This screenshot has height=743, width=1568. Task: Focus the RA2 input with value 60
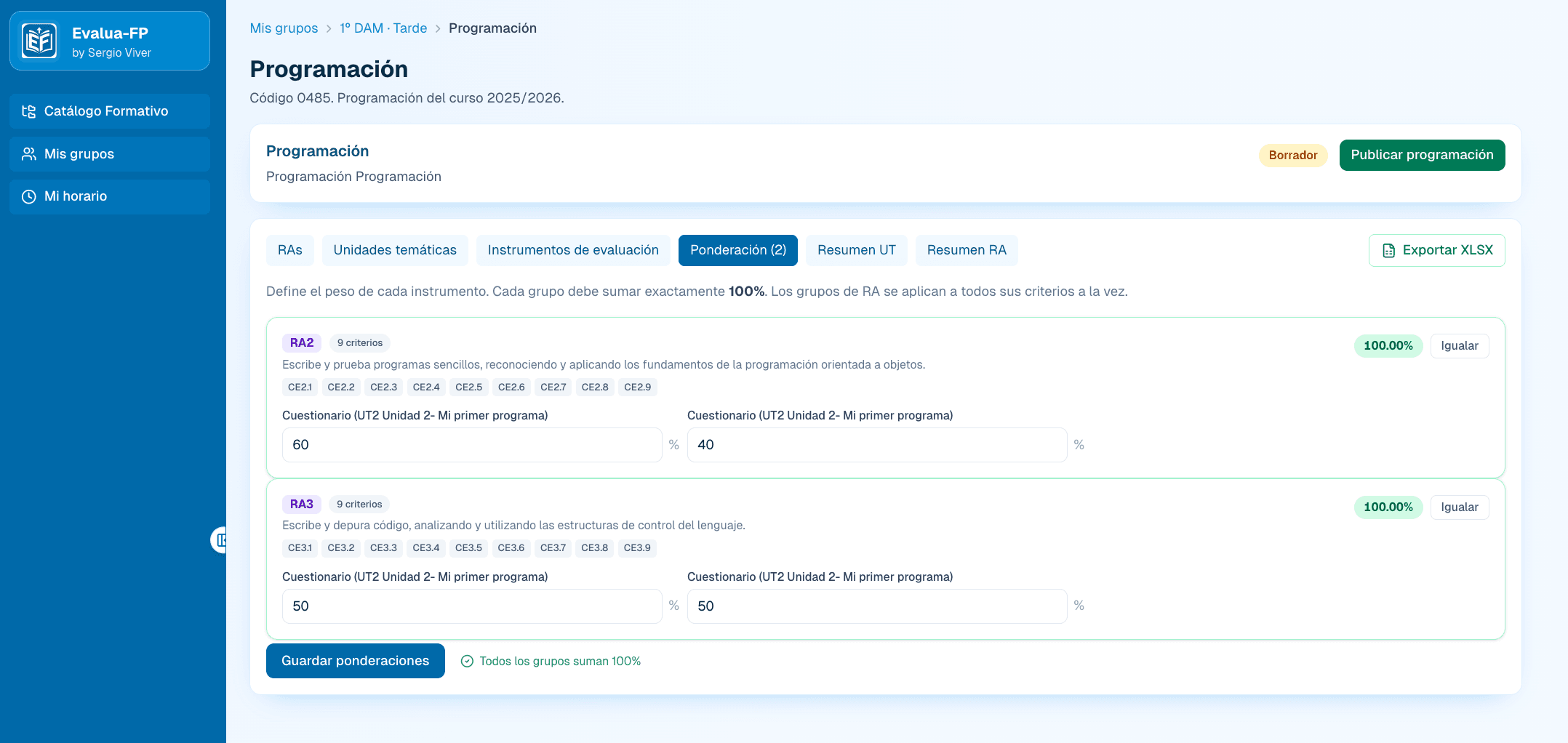click(472, 445)
